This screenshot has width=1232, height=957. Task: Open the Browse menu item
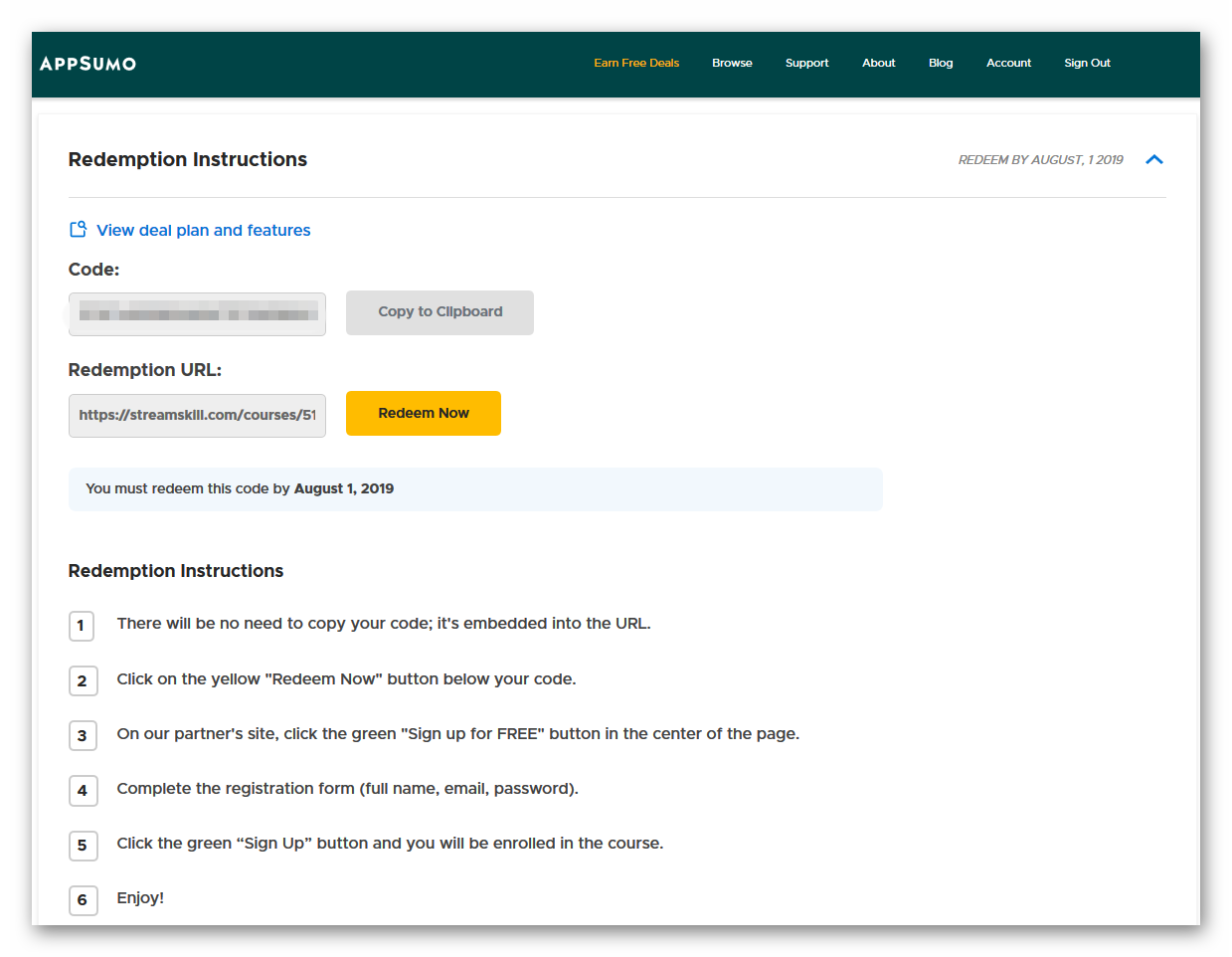pyautogui.click(x=732, y=63)
